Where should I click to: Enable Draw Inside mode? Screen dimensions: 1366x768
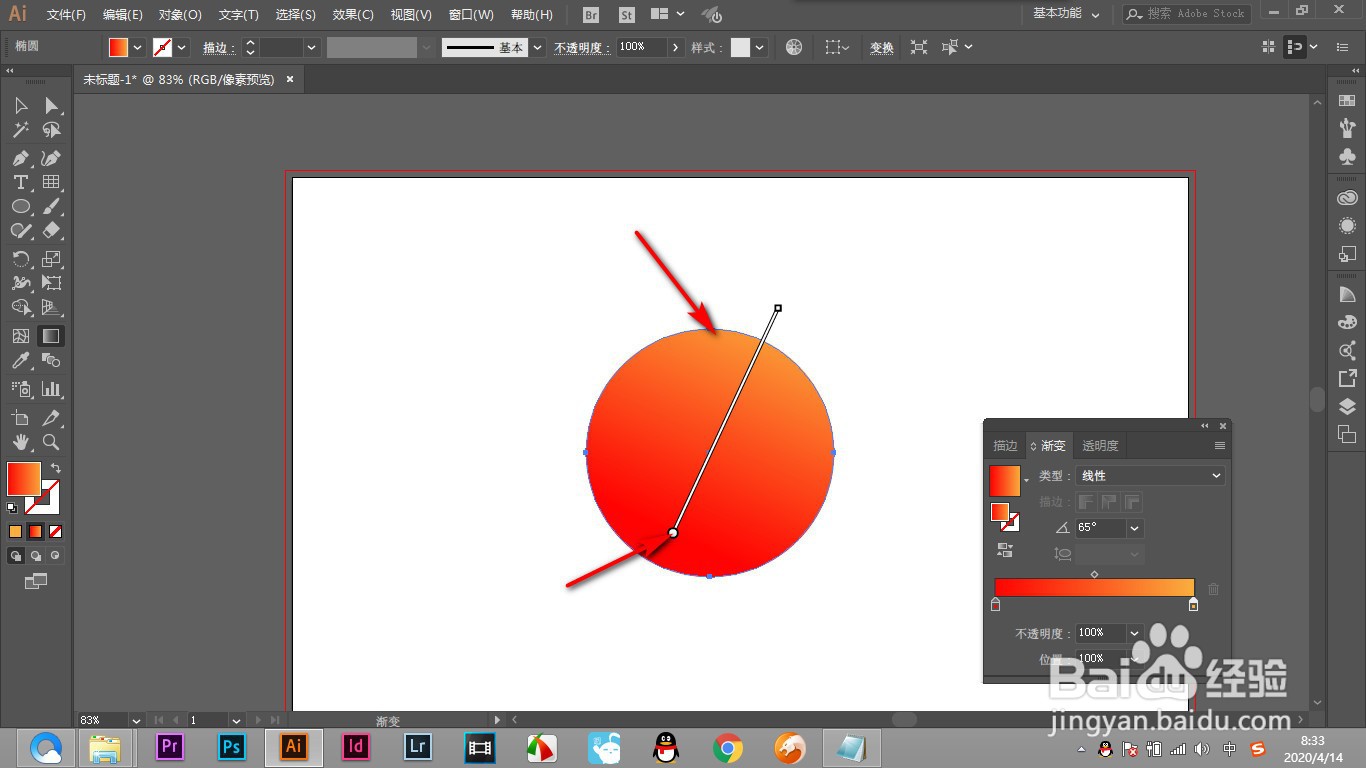pyautogui.click(x=55, y=556)
